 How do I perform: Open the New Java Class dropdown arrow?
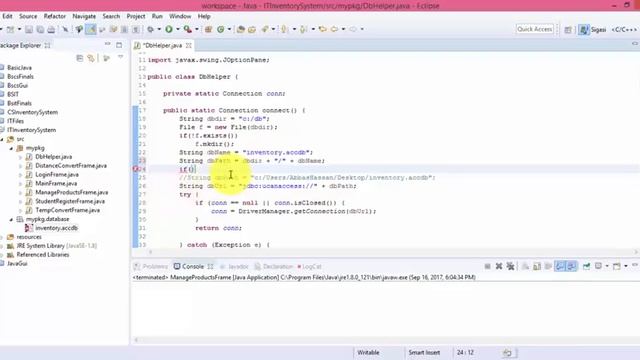229,29
